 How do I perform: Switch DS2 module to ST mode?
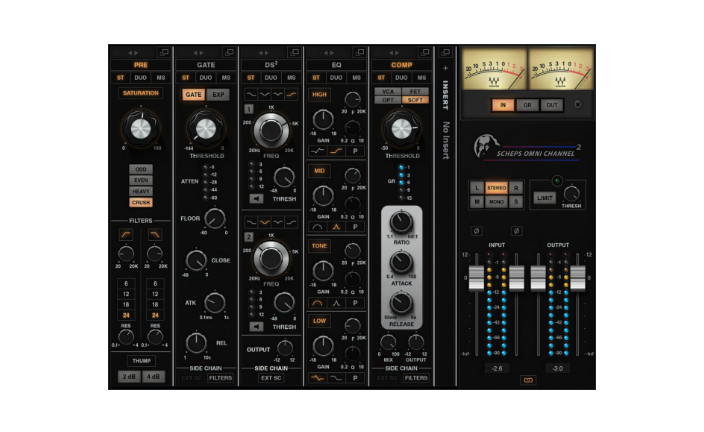coord(251,78)
